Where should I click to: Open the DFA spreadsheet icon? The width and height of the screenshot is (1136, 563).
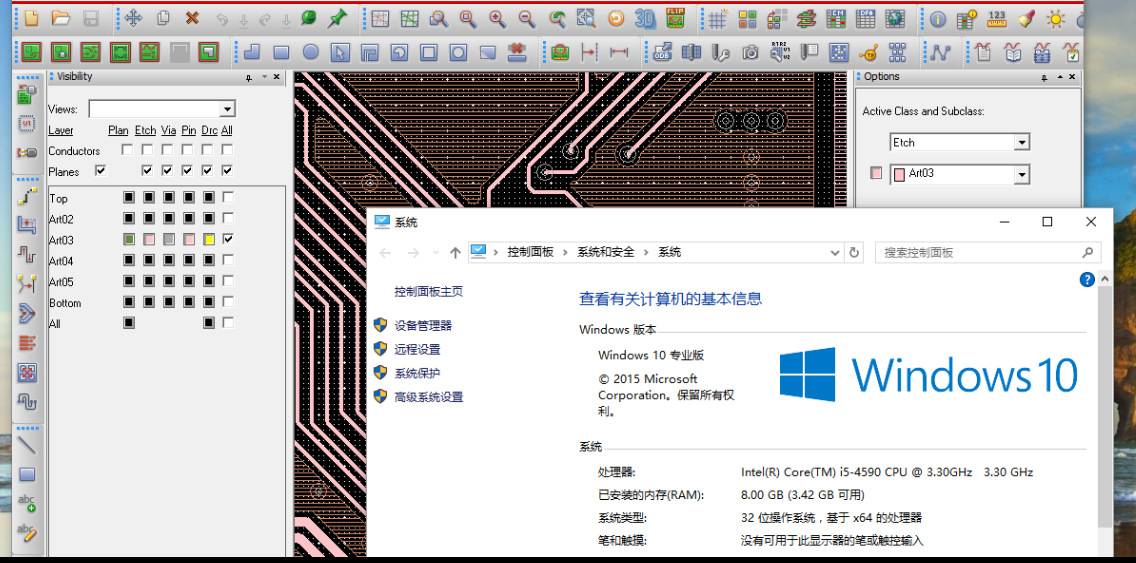click(865, 20)
